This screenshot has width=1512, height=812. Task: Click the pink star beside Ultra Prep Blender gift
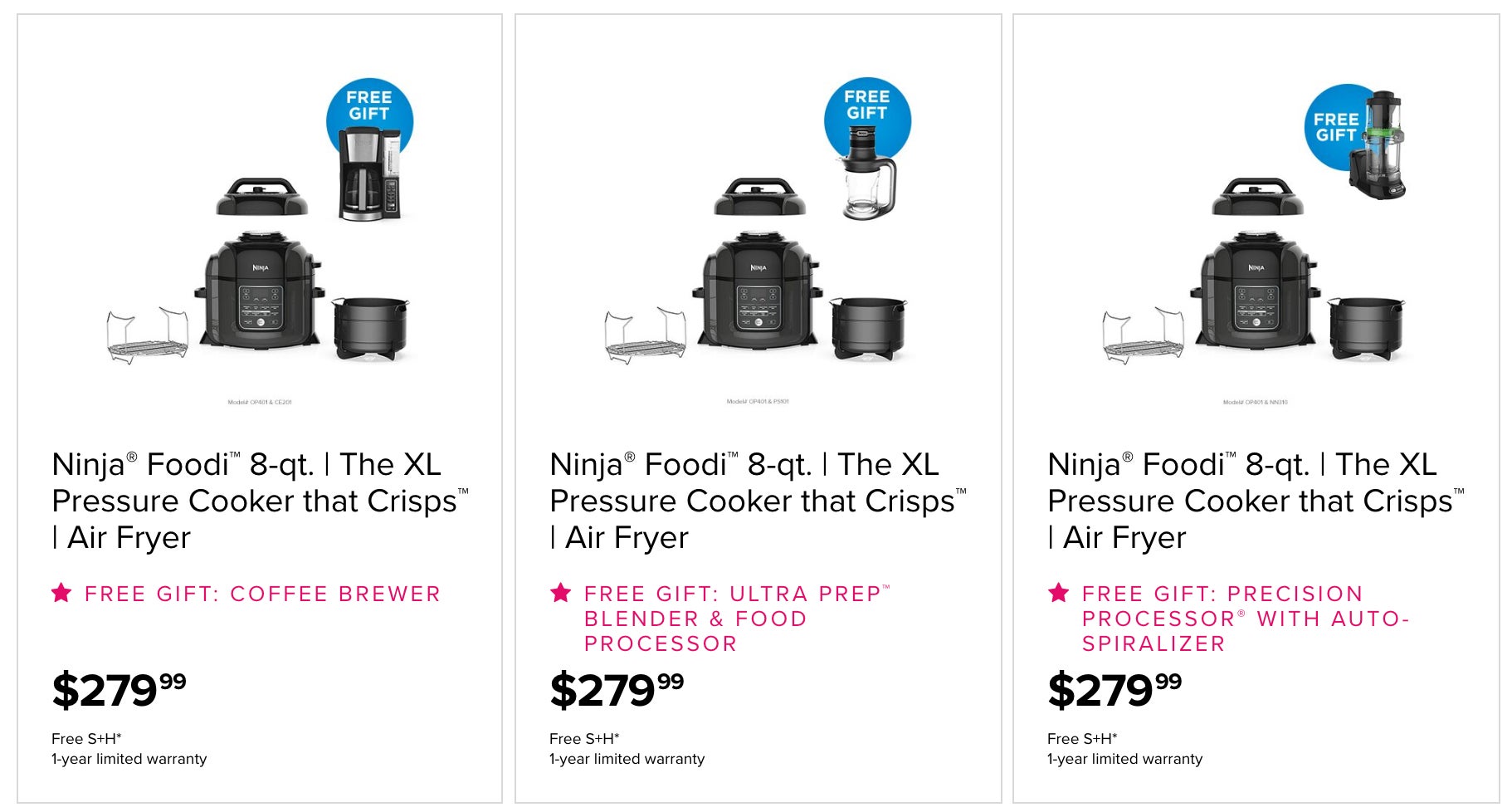point(561,593)
